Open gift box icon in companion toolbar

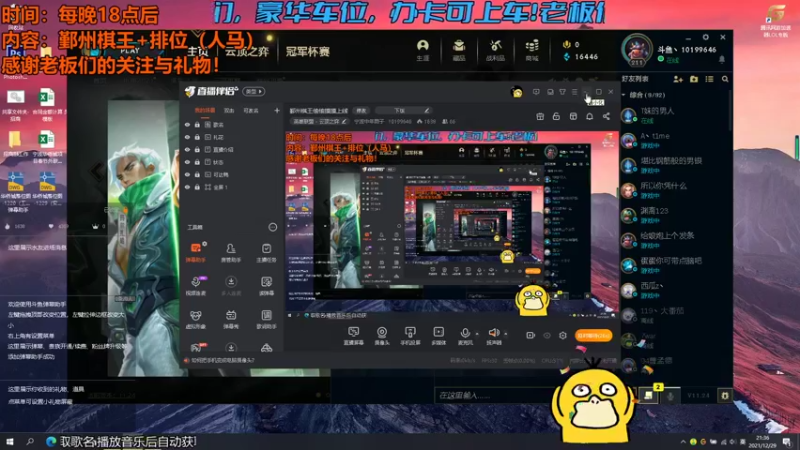pyautogui.click(x=540, y=116)
